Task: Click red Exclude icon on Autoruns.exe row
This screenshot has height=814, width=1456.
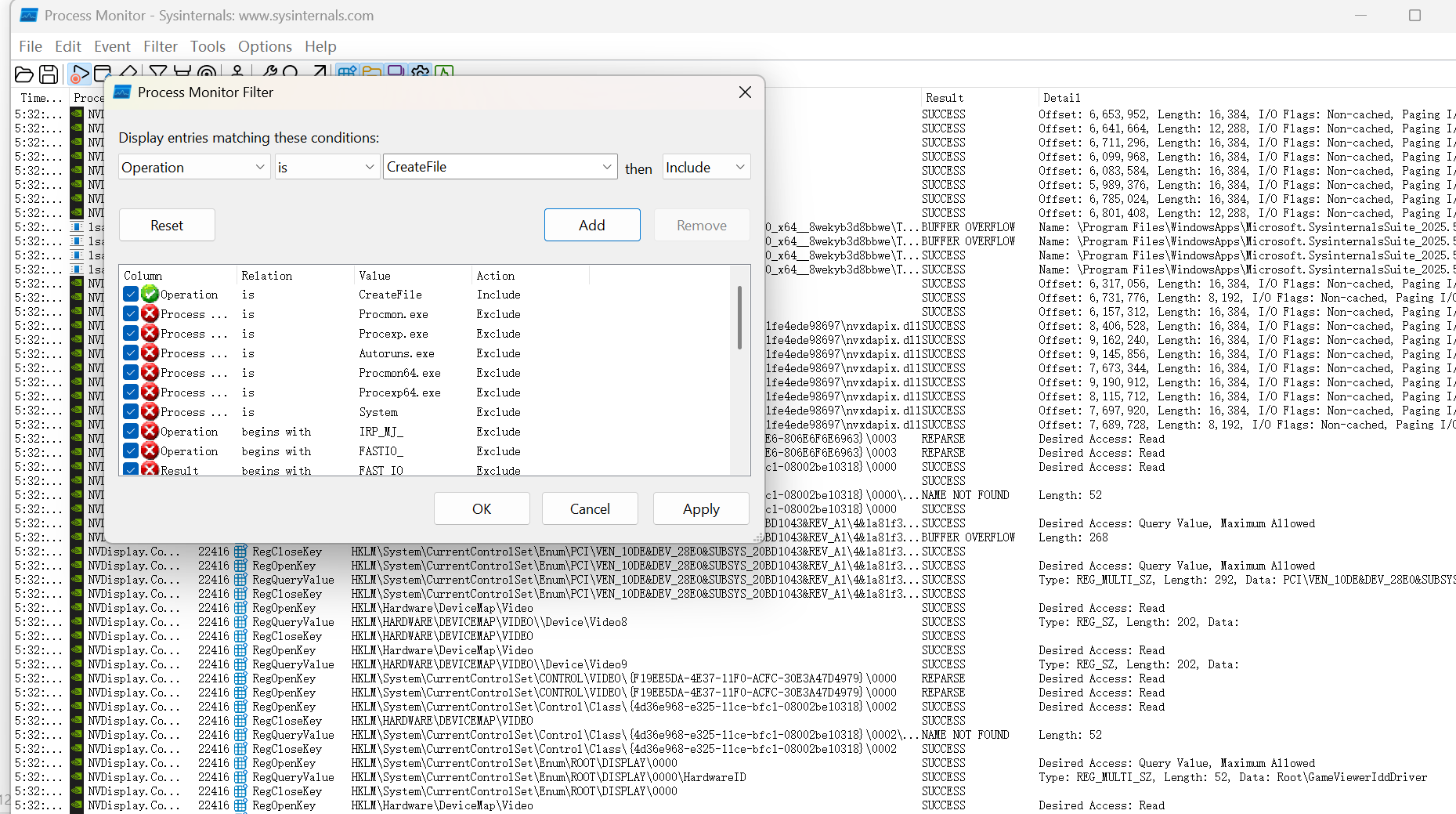Action: click(x=150, y=353)
